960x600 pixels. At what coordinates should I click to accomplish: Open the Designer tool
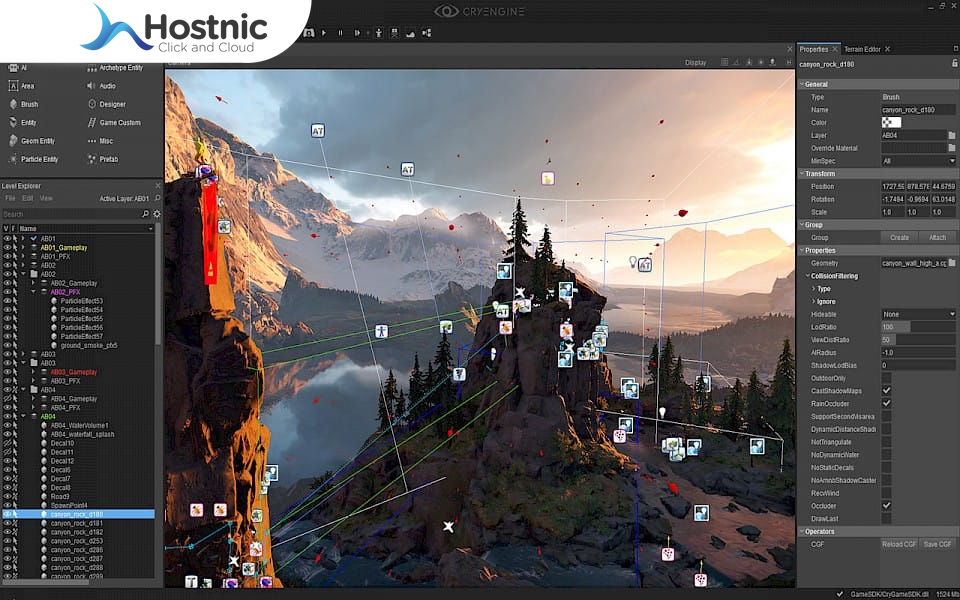tap(106, 105)
